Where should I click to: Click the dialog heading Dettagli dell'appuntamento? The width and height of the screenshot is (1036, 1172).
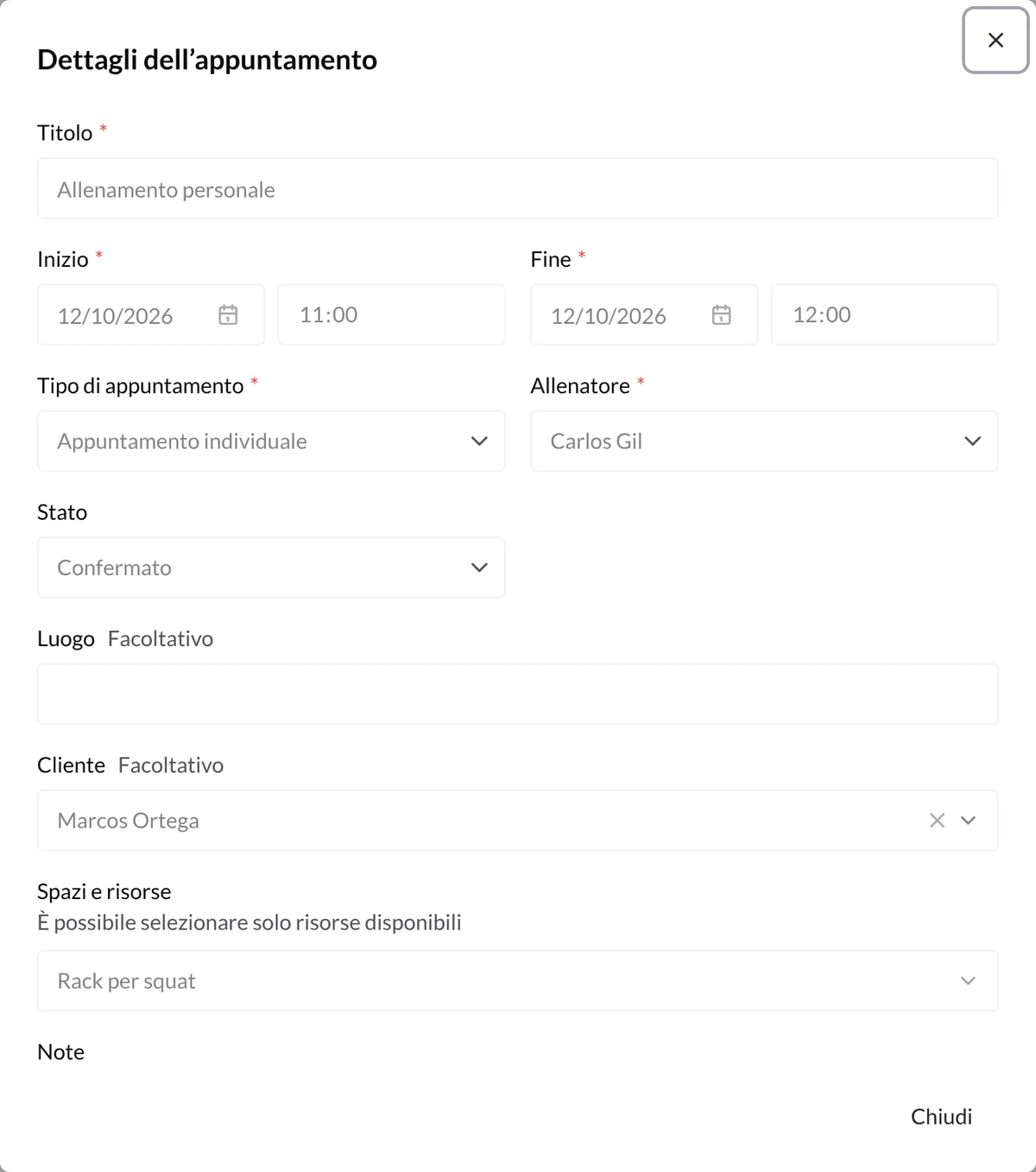point(207,60)
